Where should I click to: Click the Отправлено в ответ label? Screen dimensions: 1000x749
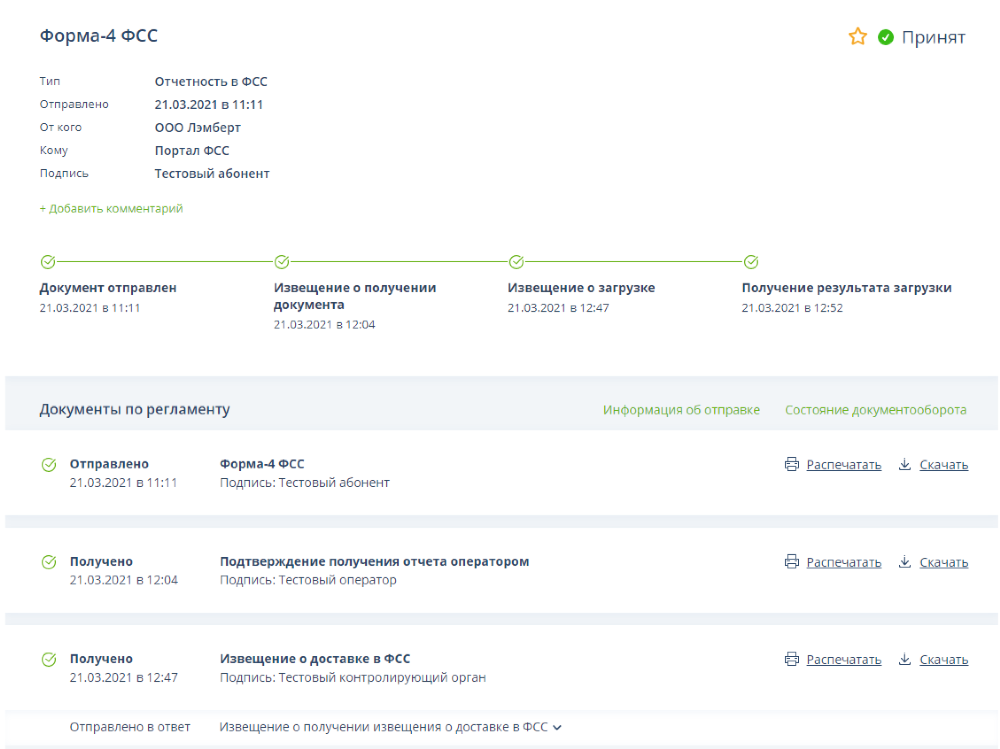(130, 727)
